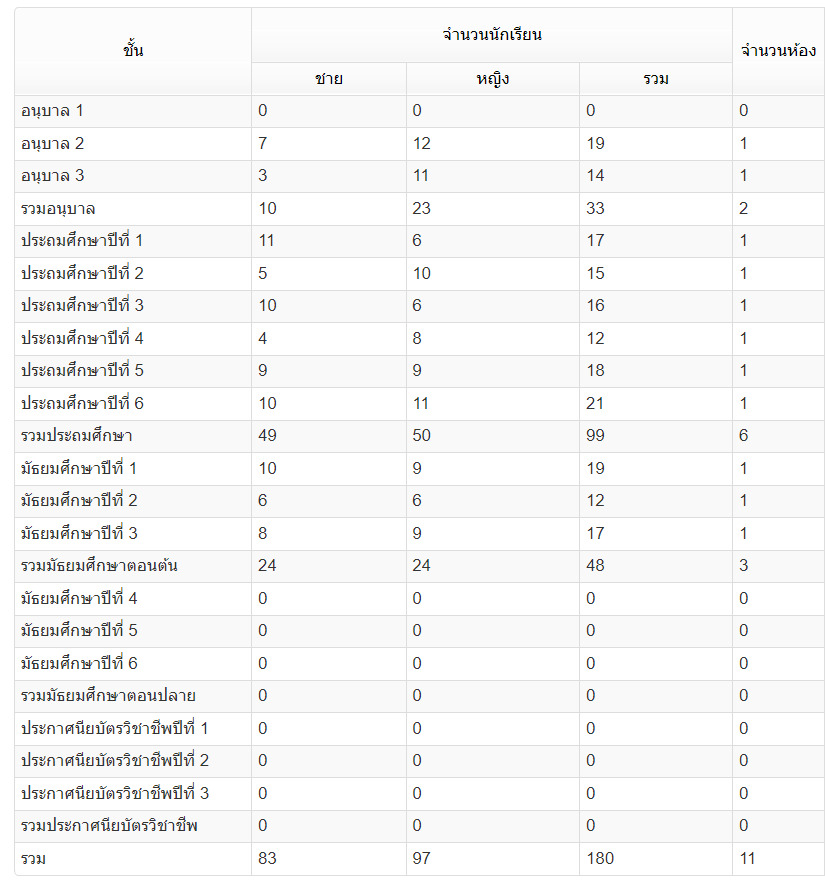Select the รวมประถมศึกษา row label

tap(76, 436)
